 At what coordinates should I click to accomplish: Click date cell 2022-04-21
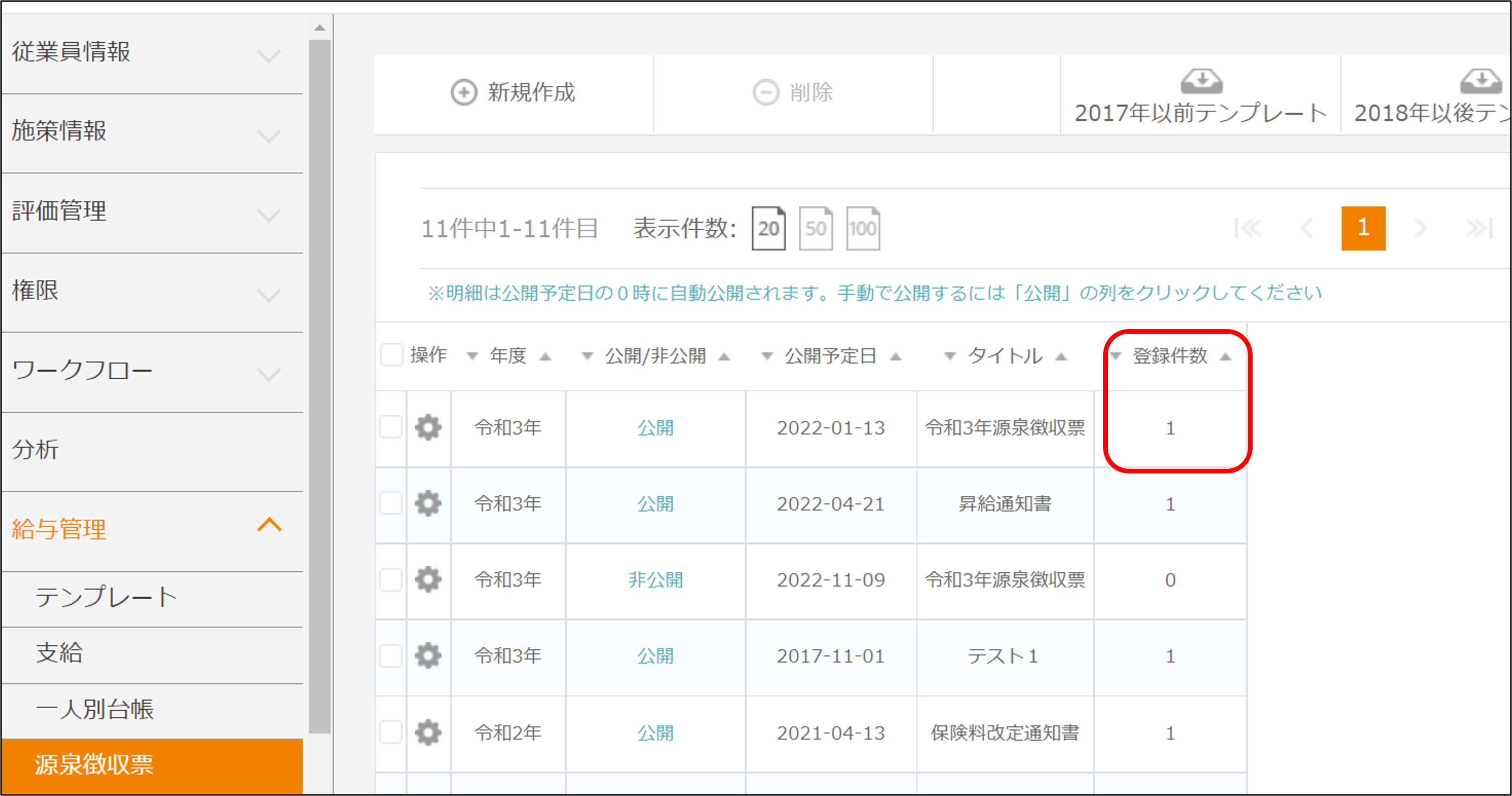click(x=831, y=504)
